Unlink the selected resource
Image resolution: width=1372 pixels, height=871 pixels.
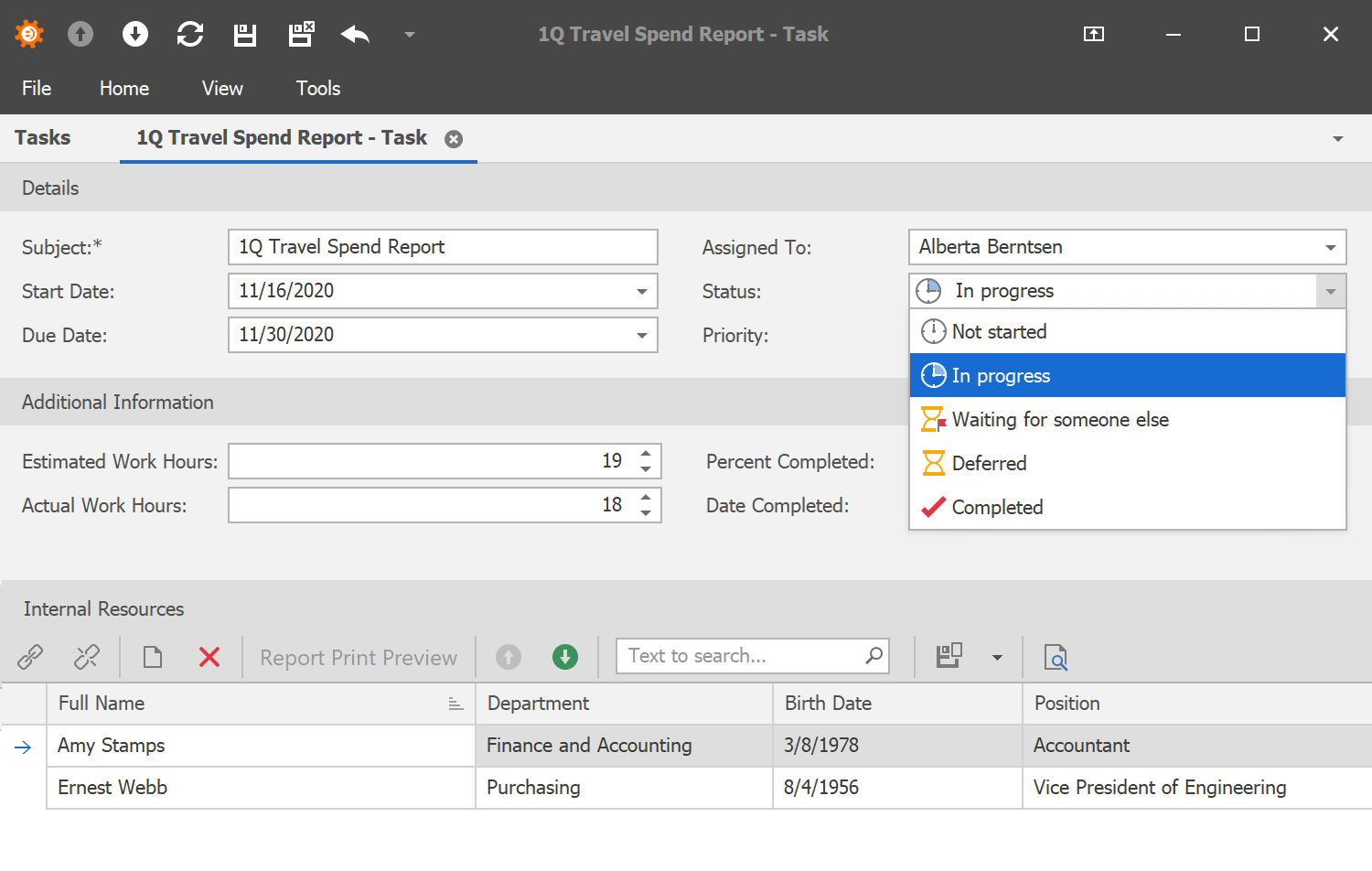[87, 657]
